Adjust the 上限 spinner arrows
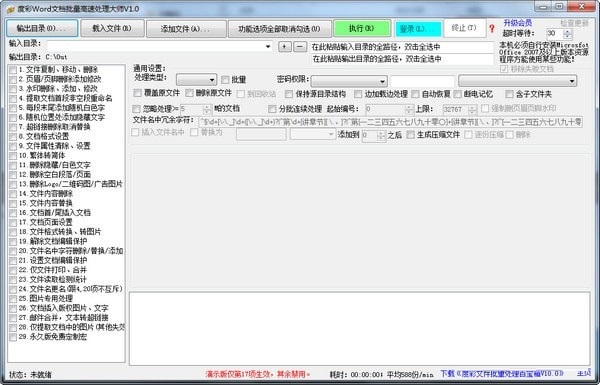Image resolution: width=600 pixels, height=385 pixels. pyautogui.click(x=473, y=109)
